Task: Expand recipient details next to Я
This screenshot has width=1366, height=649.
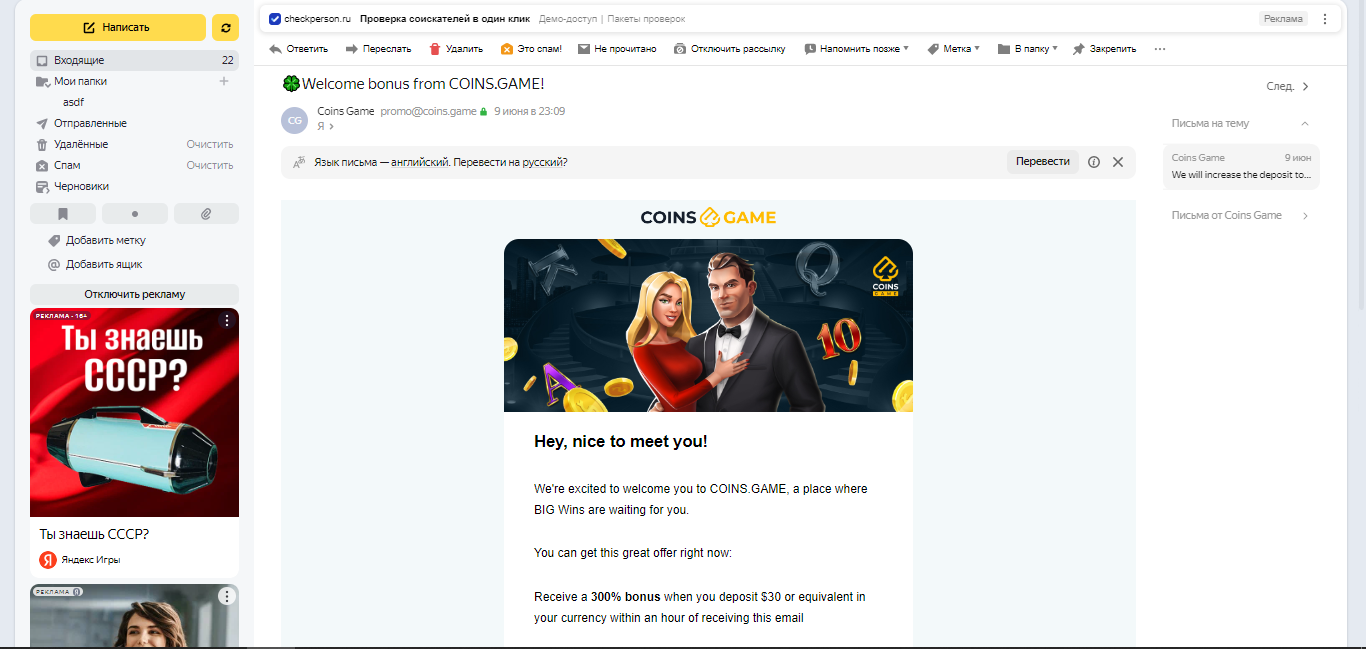Action: tap(331, 127)
